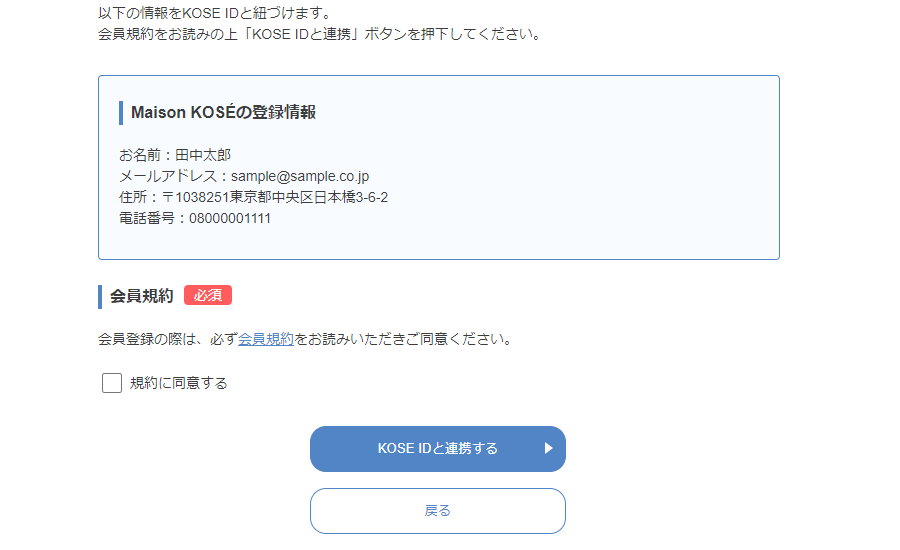This screenshot has height=550, width=900.
Task: Select the お名前:田中太郎 line
Action: (175, 155)
